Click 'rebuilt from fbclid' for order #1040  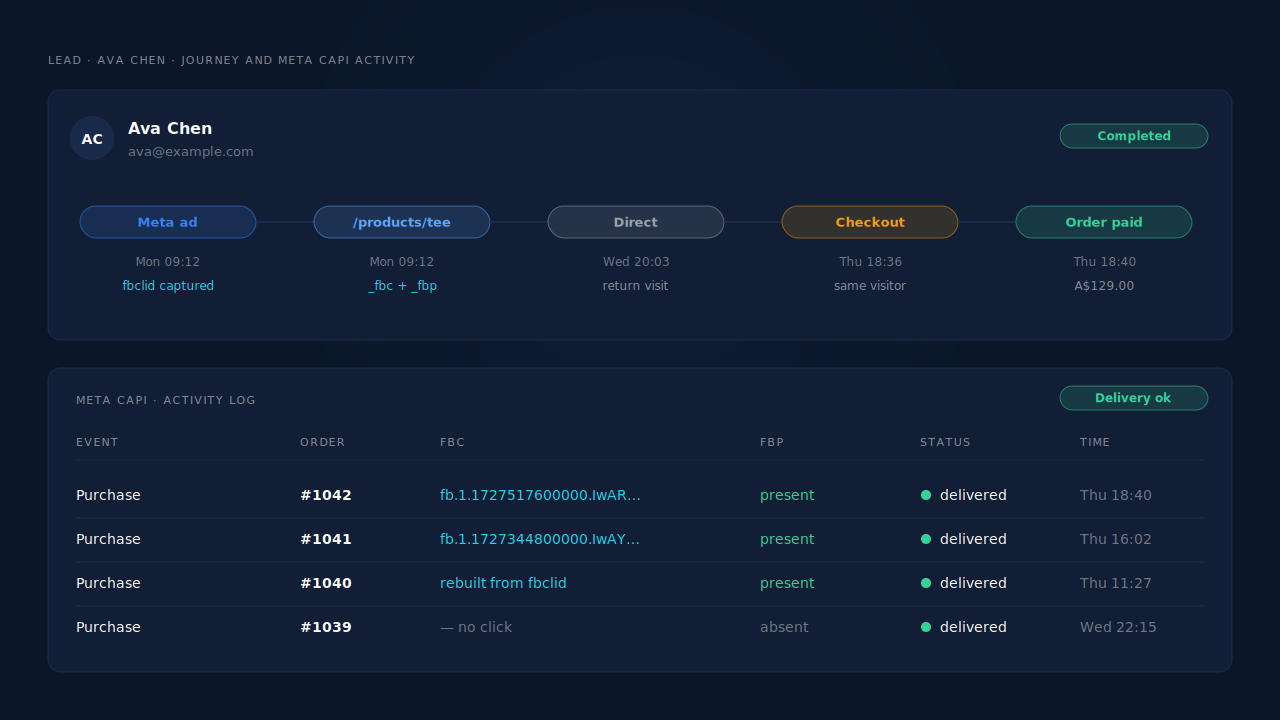tap(503, 583)
